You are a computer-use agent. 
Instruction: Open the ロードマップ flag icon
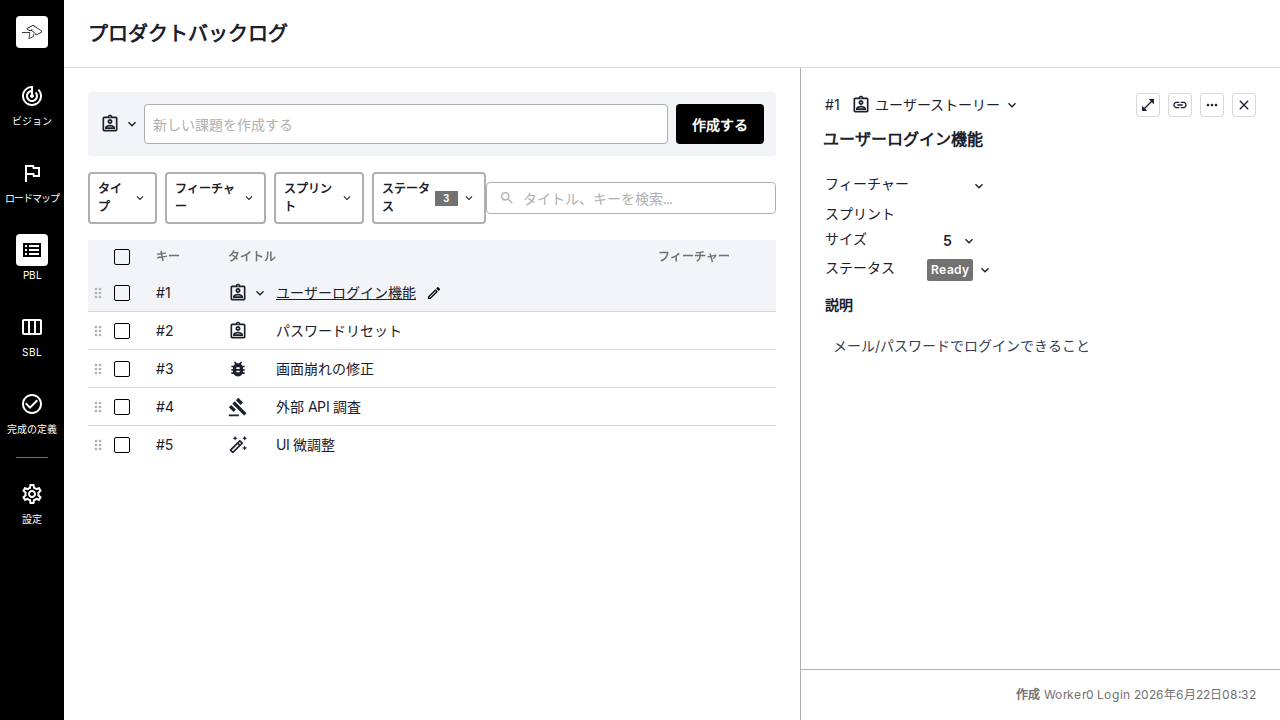32,173
